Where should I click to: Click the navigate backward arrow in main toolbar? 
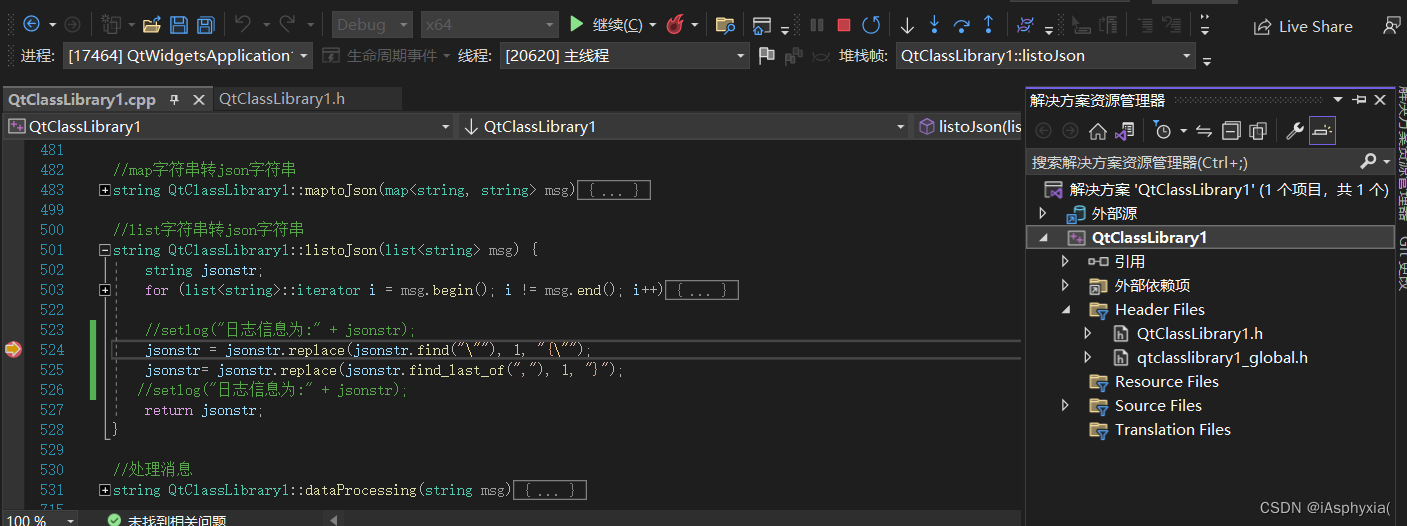[31, 24]
